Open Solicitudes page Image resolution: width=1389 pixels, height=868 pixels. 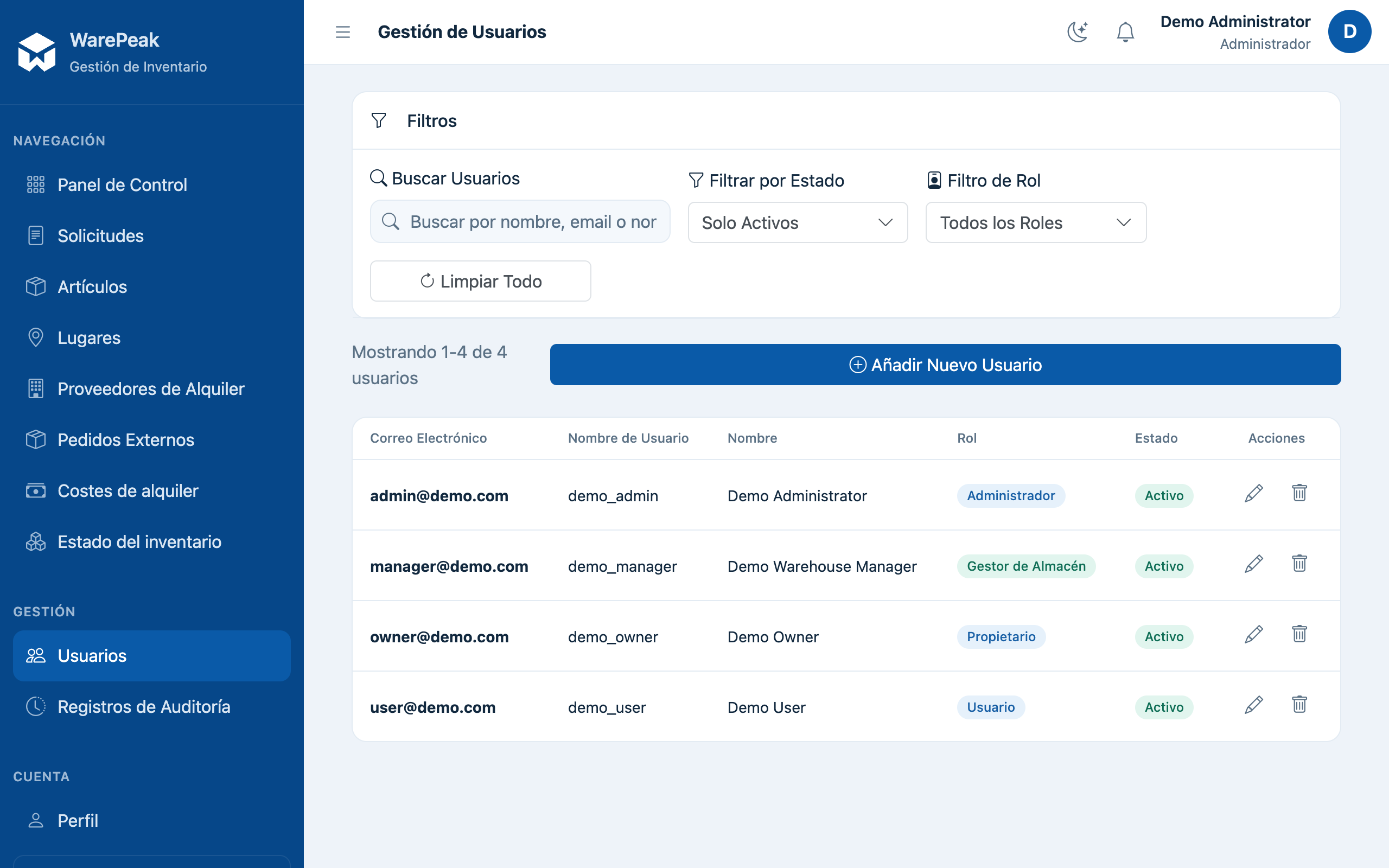tap(151, 235)
